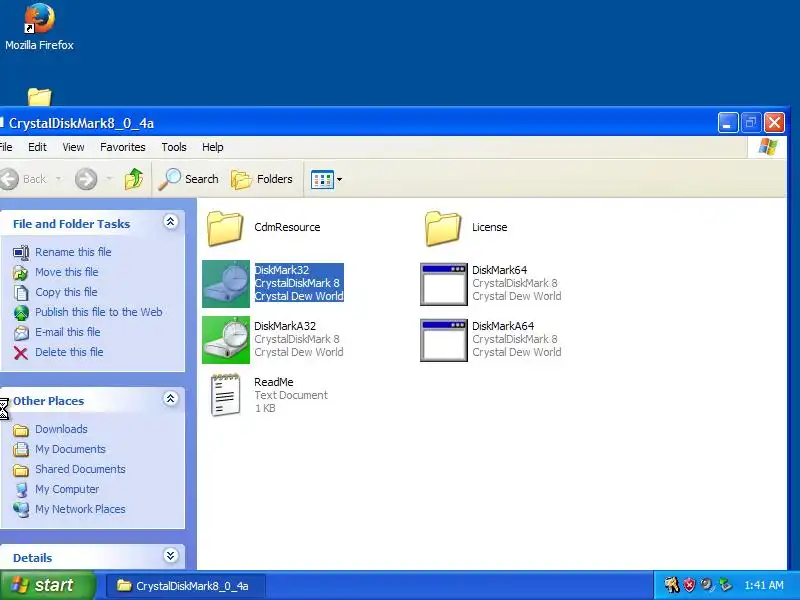The width and height of the screenshot is (800, 600).
Task: Click Publish this file to the Web link
Action: tap(98, 312)
